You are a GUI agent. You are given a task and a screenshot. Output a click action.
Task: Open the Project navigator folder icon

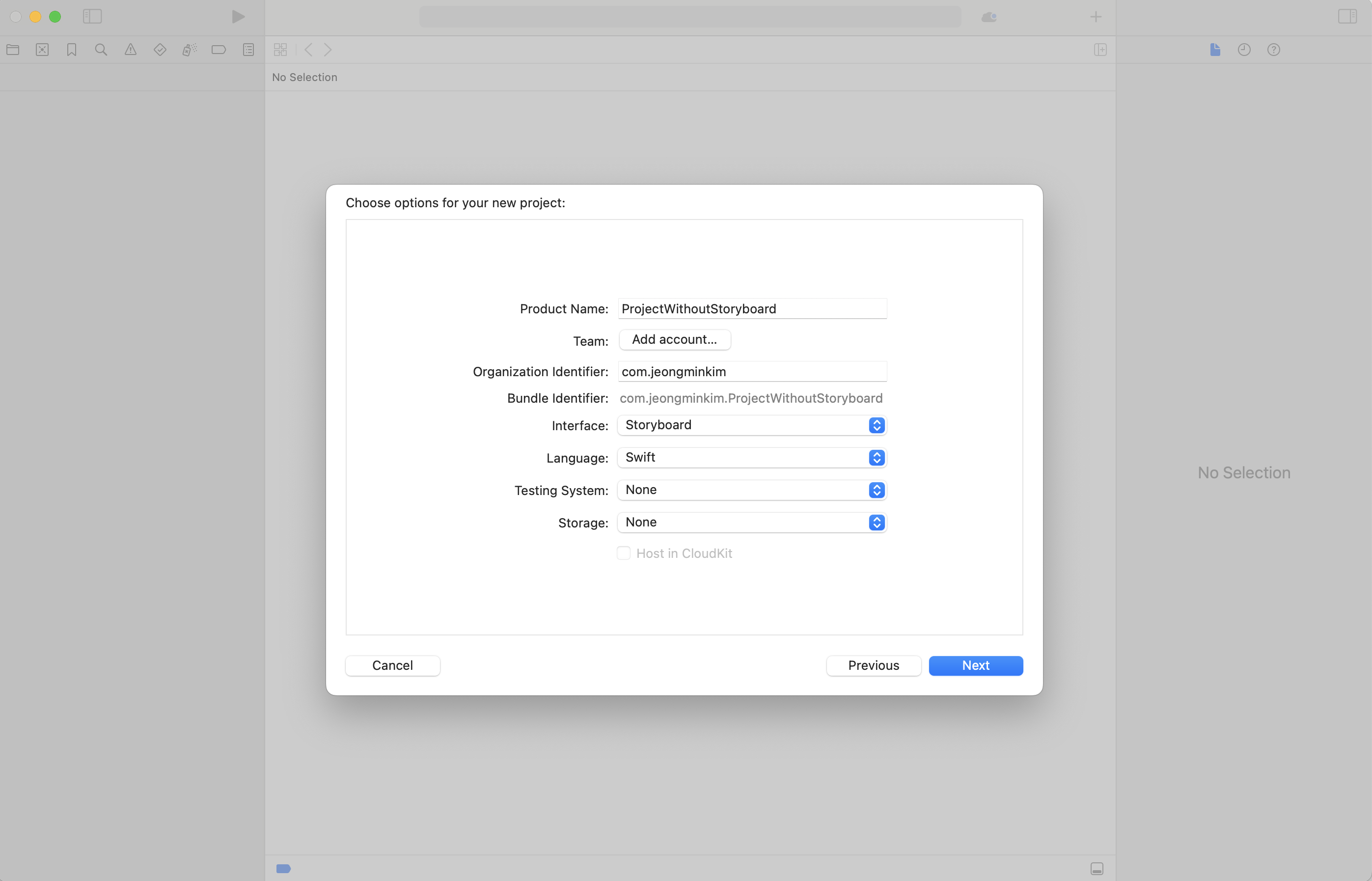[13, 50]
